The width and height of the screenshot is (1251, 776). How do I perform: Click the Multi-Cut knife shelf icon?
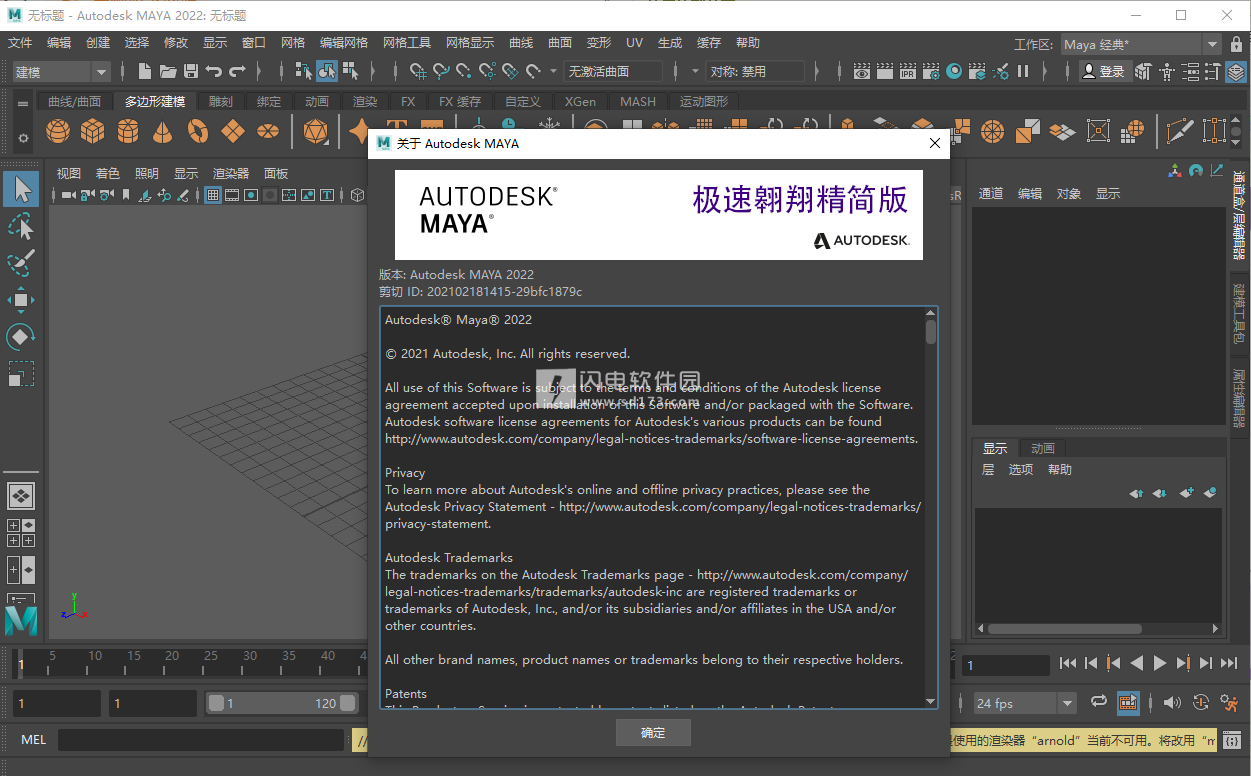click(1180, 131)
